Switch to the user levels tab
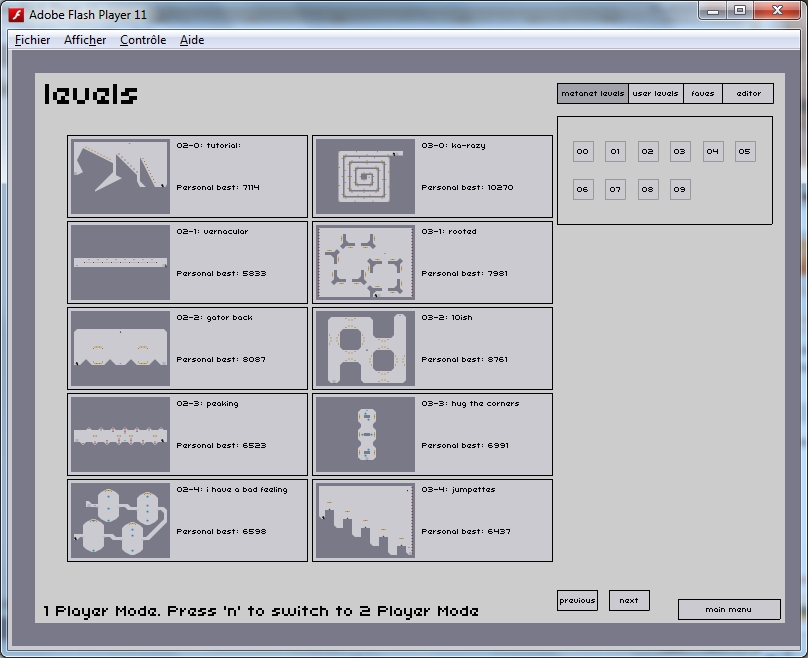The width and height of the screenshot is (808, 658). (656, 94)
